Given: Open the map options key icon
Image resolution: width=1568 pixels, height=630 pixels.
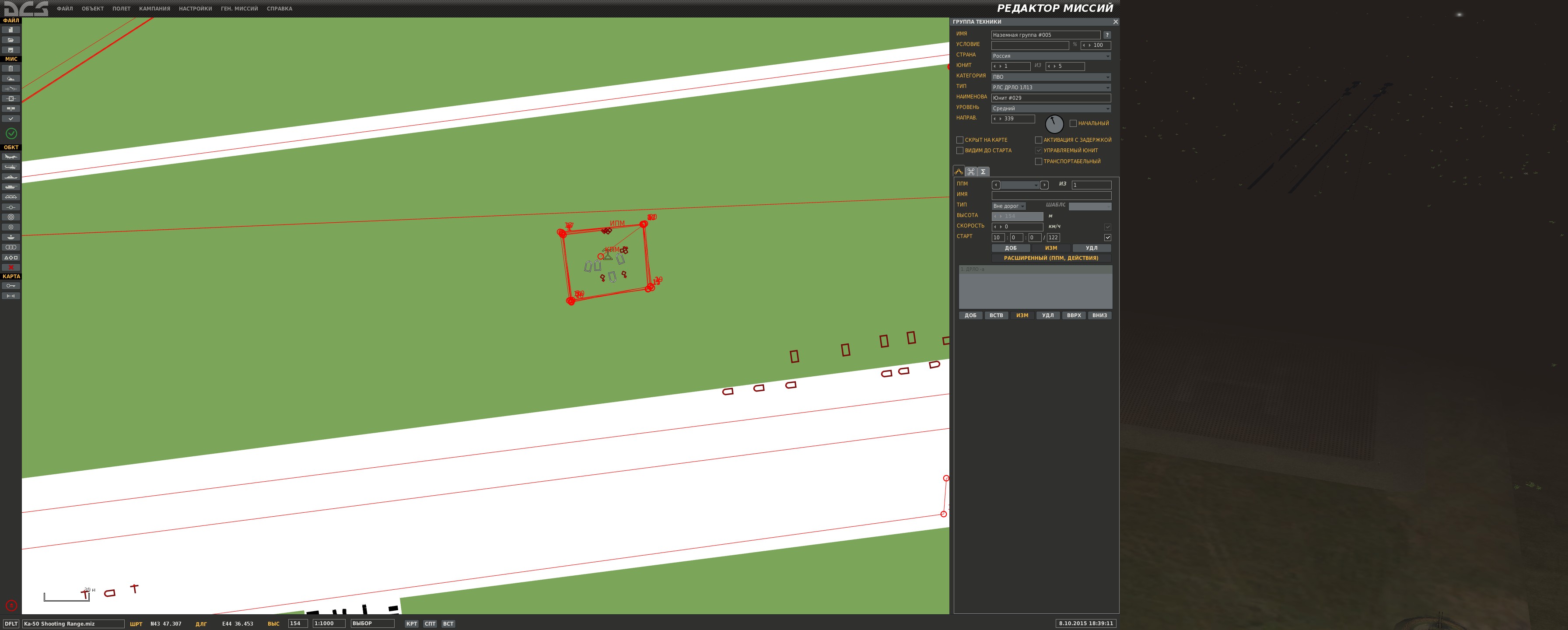Looking at the screenshot, I should pyautogui.click(x=11, y=286).
